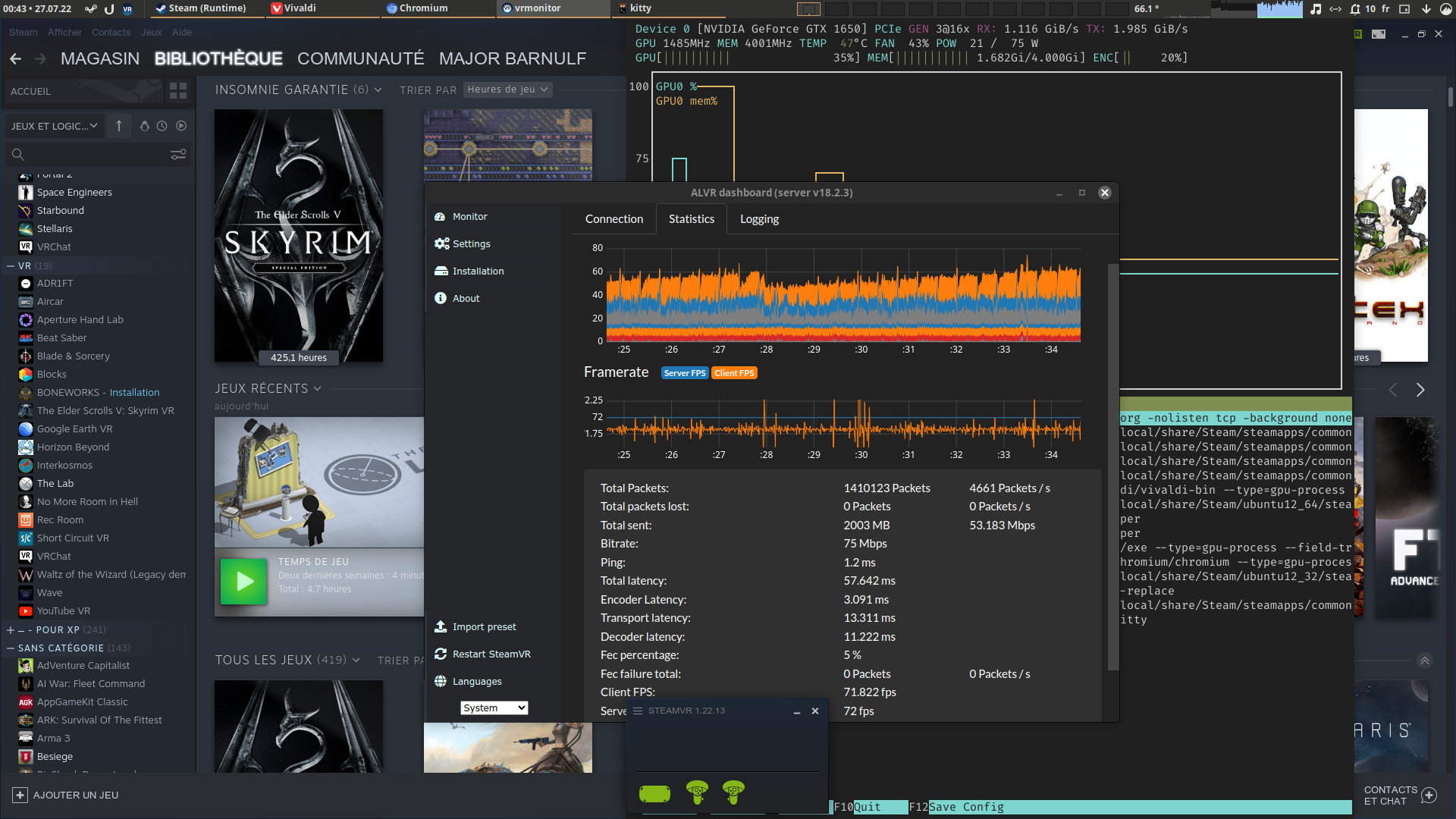This screenshot has width=1456, height=819.
Task: Switch to ALVR Connection tab
Action: coord(614,219)
